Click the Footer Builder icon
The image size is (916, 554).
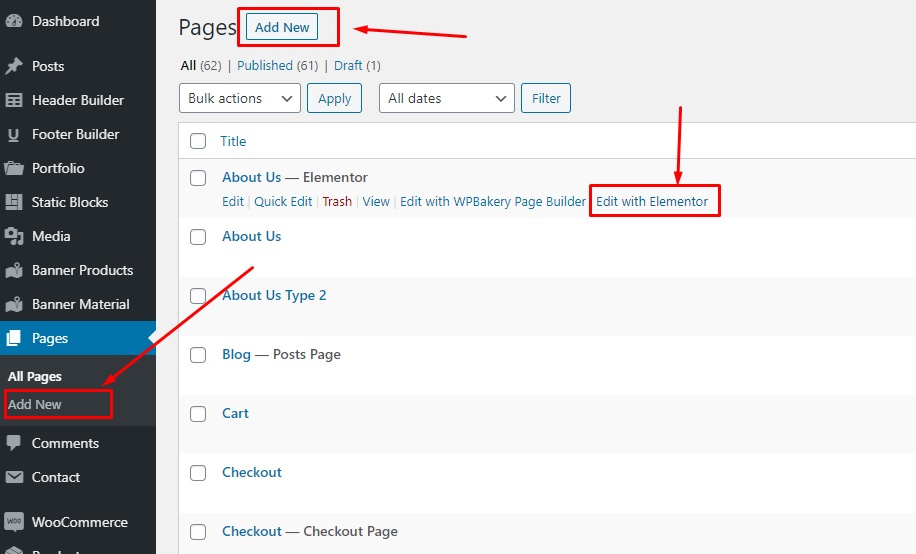click(14, 134)
